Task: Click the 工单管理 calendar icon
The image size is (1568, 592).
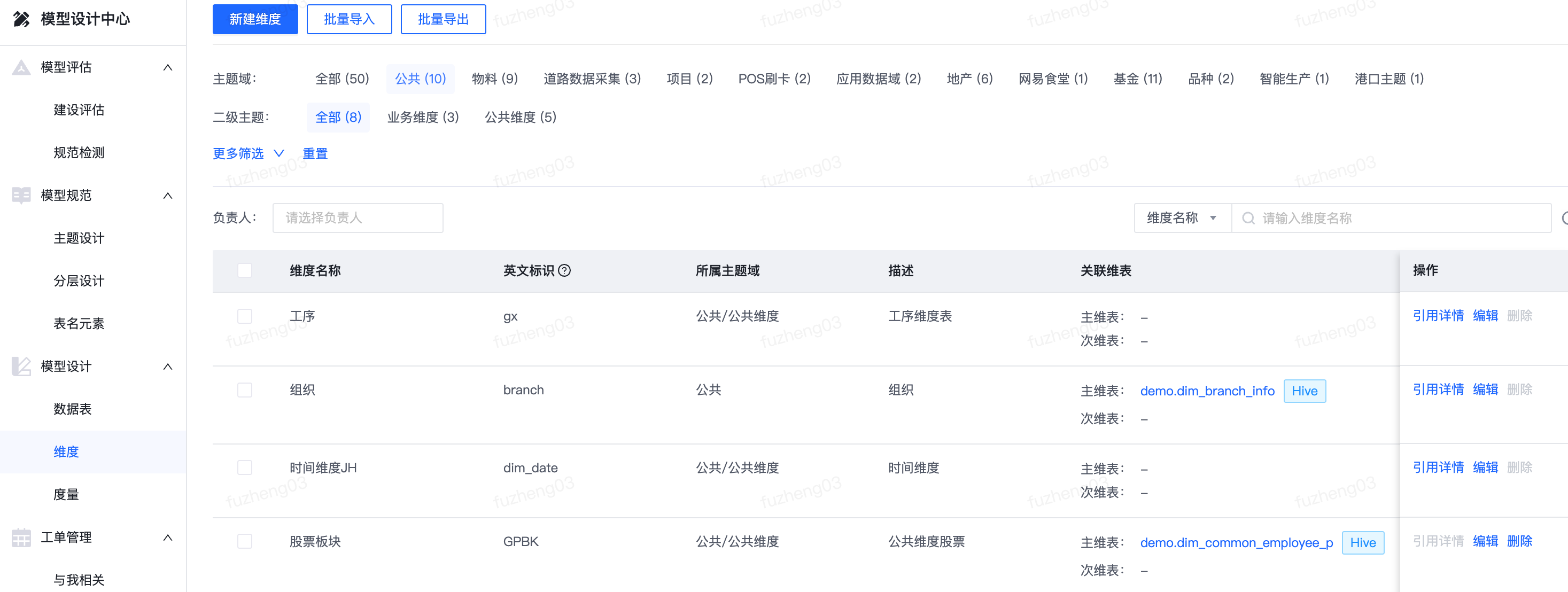Action: (21, 538)
